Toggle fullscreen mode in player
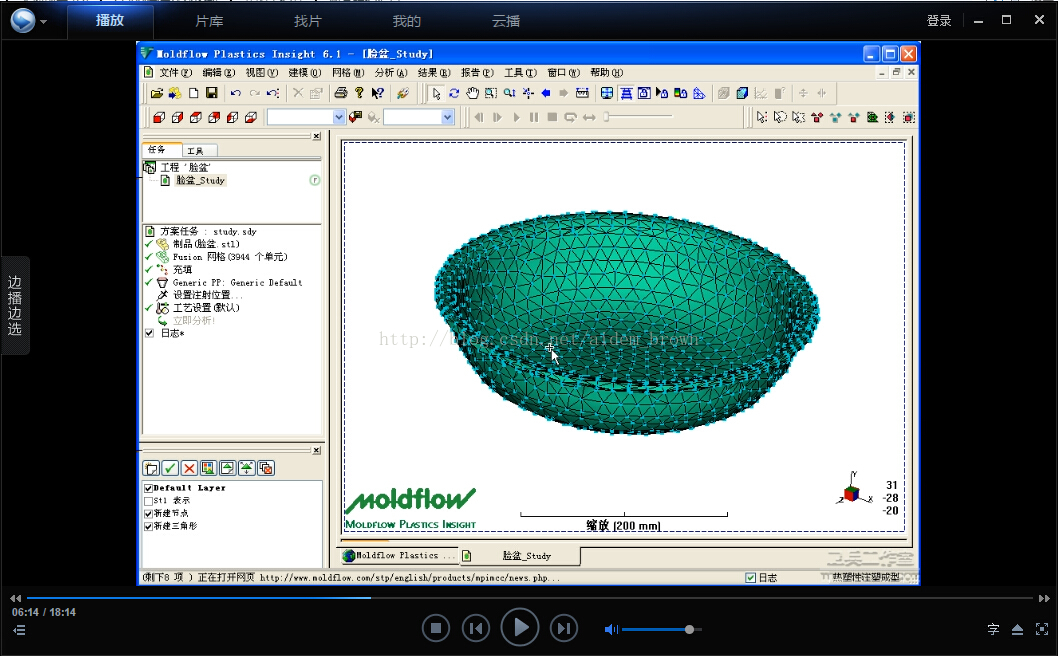The width and height of the screenshot is (1058, 656). (1042, 630)
